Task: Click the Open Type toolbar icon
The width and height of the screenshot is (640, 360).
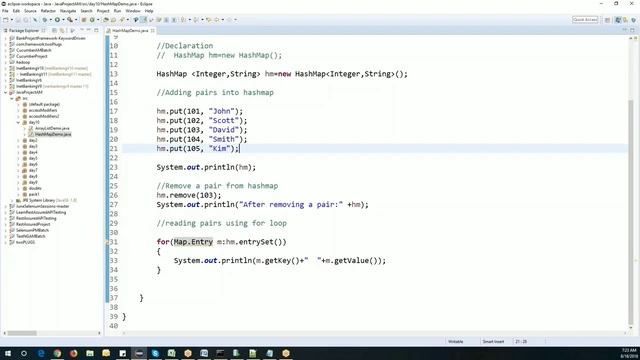Action: click(106, 20)
